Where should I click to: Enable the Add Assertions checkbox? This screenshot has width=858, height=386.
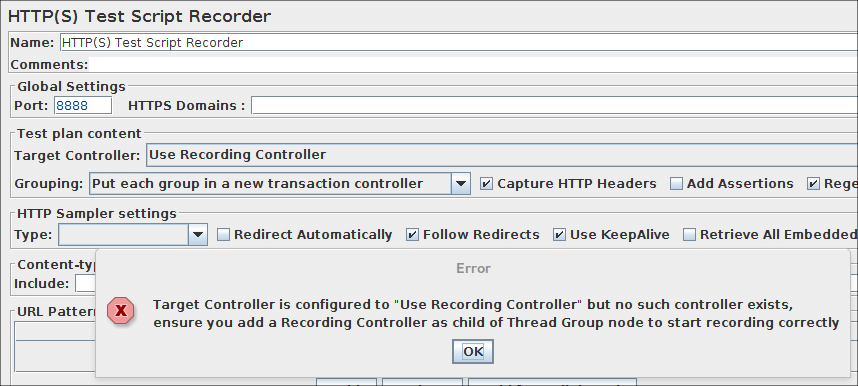[x=676, y=184]
